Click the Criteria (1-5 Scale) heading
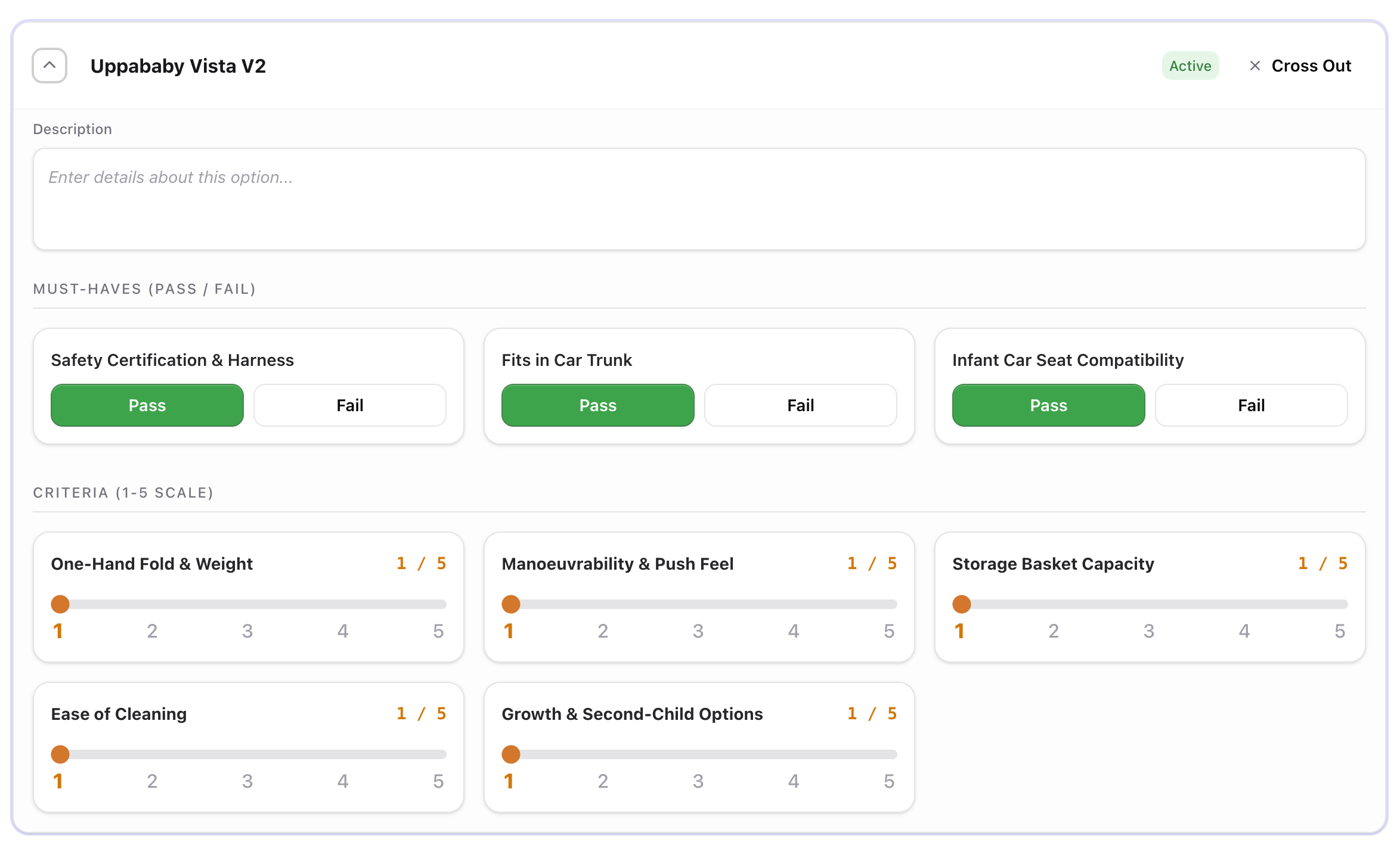The width and height of the screenshot is (1400, 845). click(123, 493)
